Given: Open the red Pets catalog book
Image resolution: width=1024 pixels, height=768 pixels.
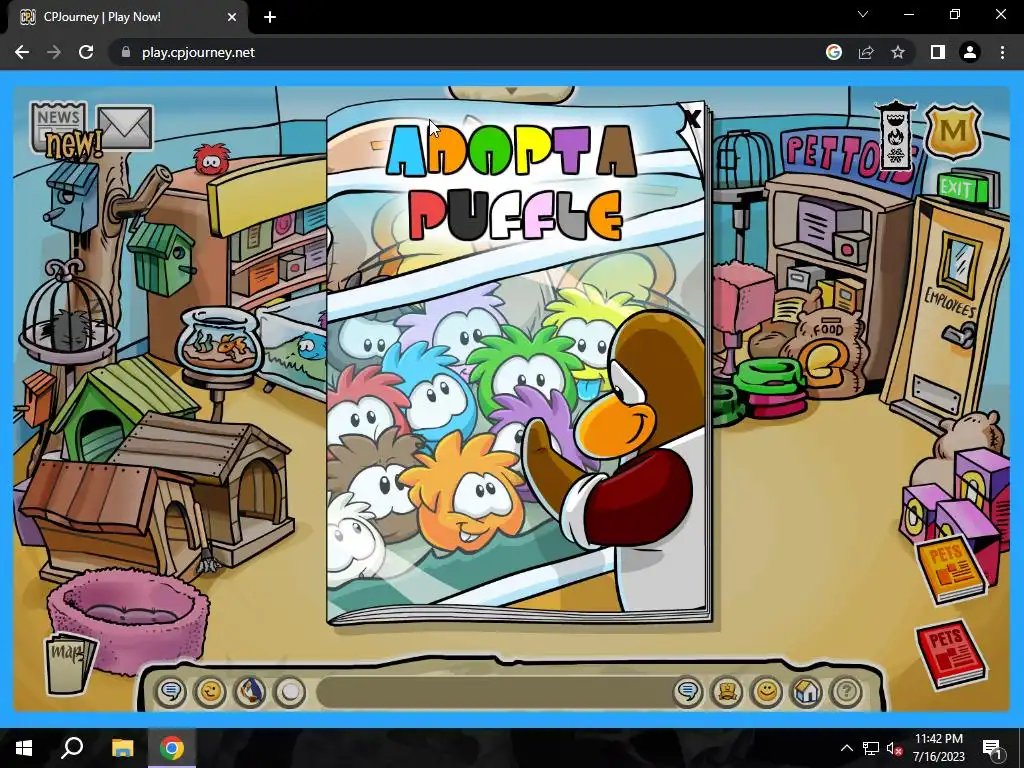Looking at the screenshot, I should 951,653.
